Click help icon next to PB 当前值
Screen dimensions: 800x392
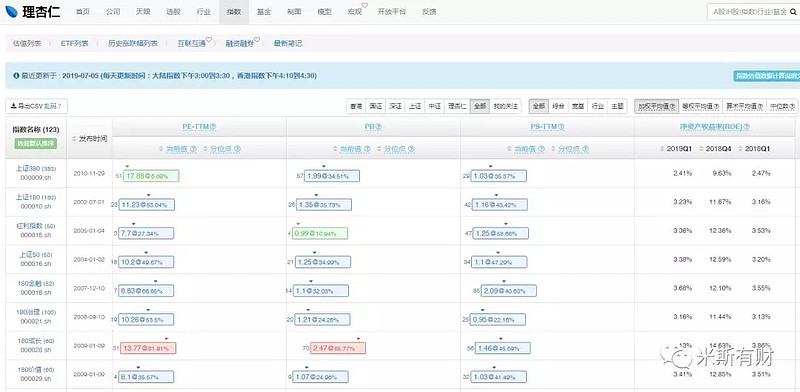pyautogui.click(x=367, y=149)
